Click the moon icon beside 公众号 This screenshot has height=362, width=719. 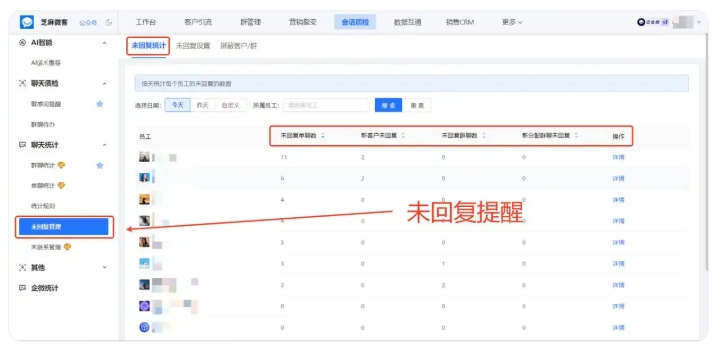click(109, 22)
